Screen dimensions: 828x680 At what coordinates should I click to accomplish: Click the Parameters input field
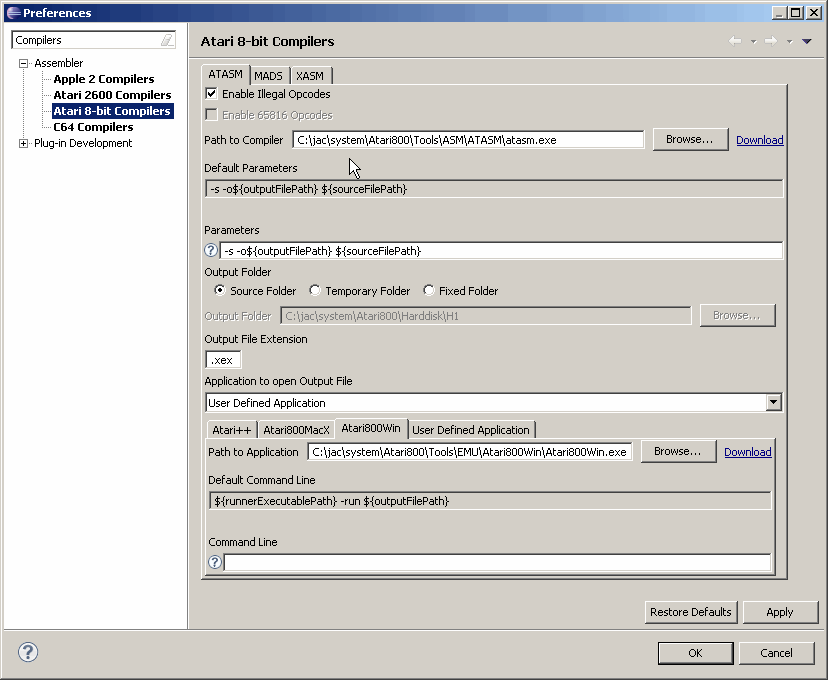(501, 251)
